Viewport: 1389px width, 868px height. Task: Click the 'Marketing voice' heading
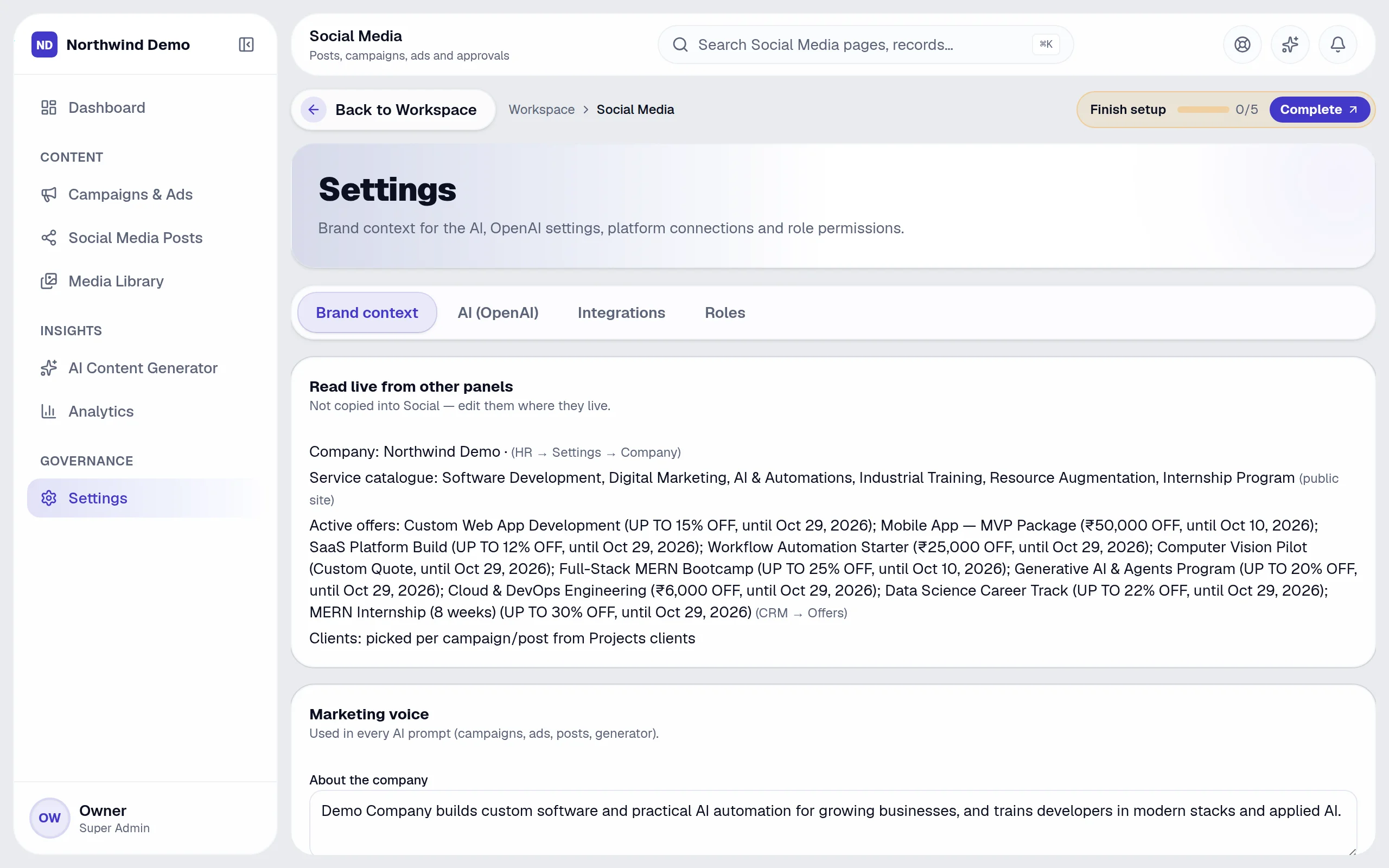click(369, 714)
